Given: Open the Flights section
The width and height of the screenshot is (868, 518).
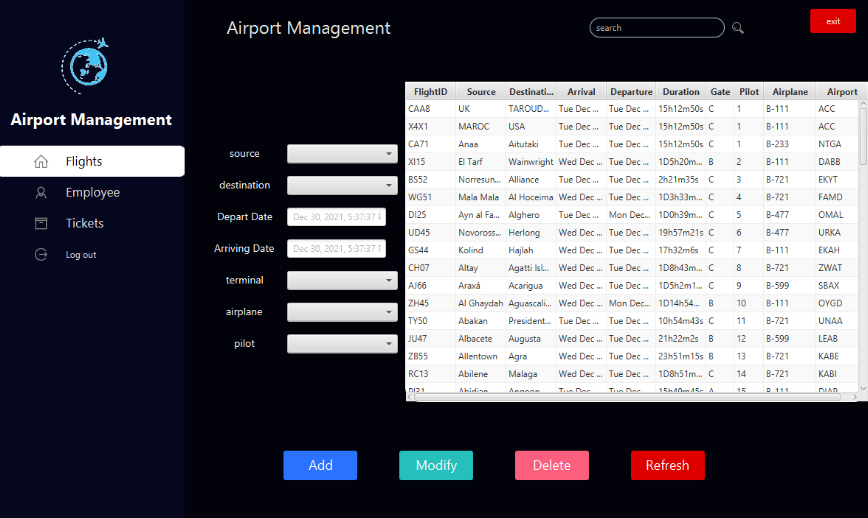Looking at the screenshot, I should tap(92, 161).
